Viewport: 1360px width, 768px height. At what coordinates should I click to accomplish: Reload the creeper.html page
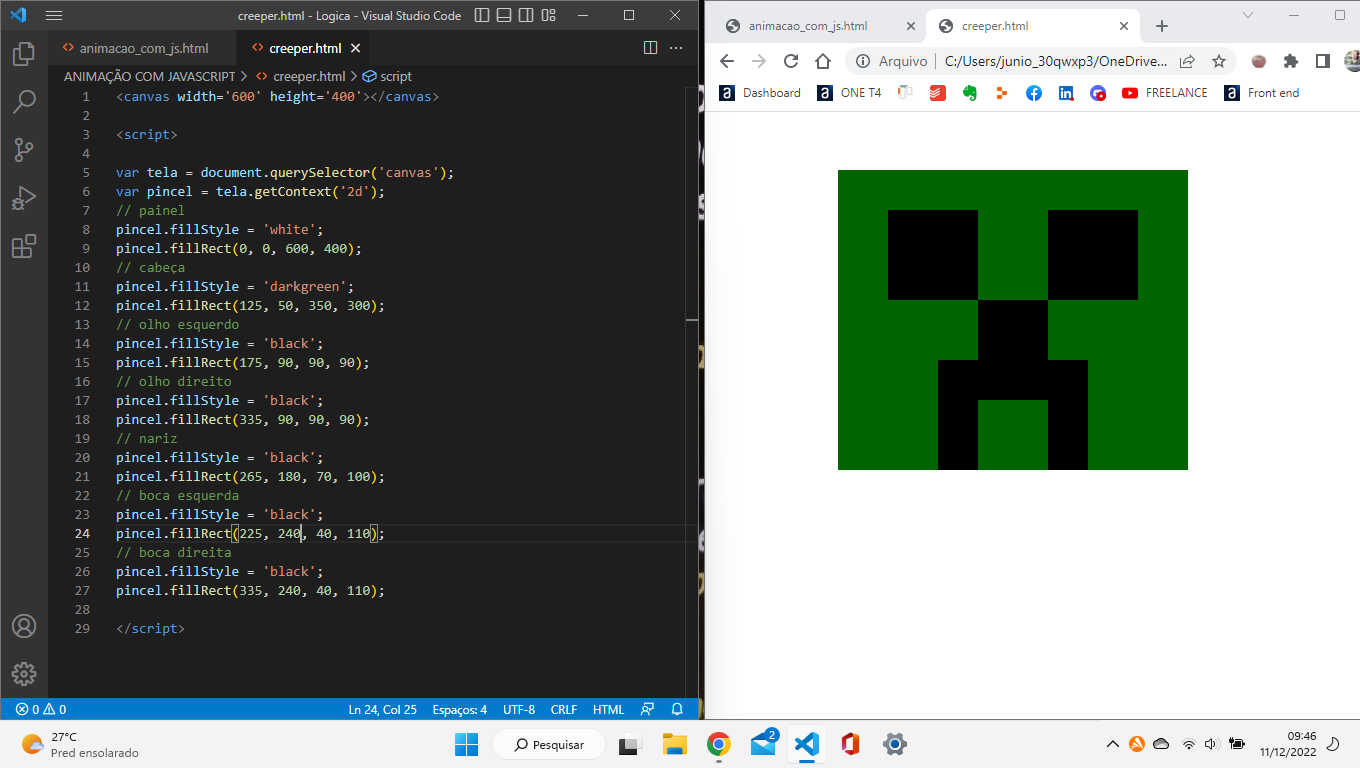[791, 61]
